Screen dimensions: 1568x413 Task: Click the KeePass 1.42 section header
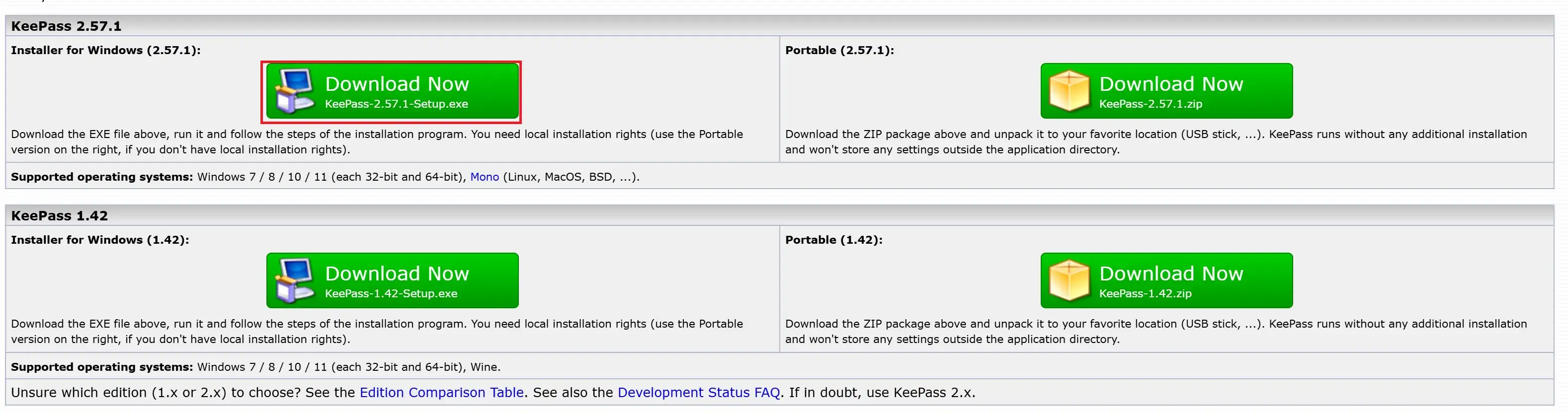tap(60, 216)
